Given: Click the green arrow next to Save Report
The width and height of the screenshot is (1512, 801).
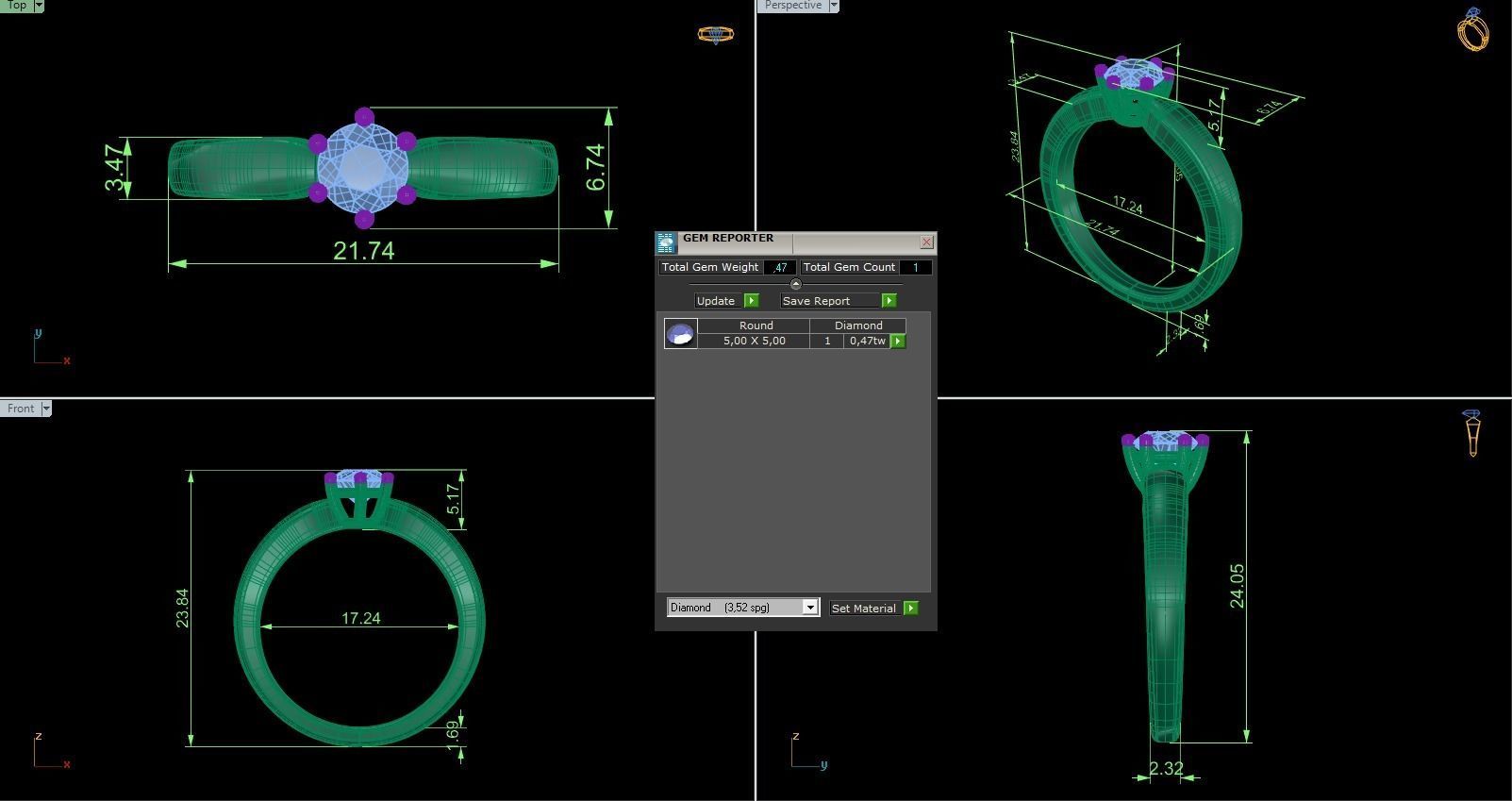Looking at the screenshot, I should 889,301.
